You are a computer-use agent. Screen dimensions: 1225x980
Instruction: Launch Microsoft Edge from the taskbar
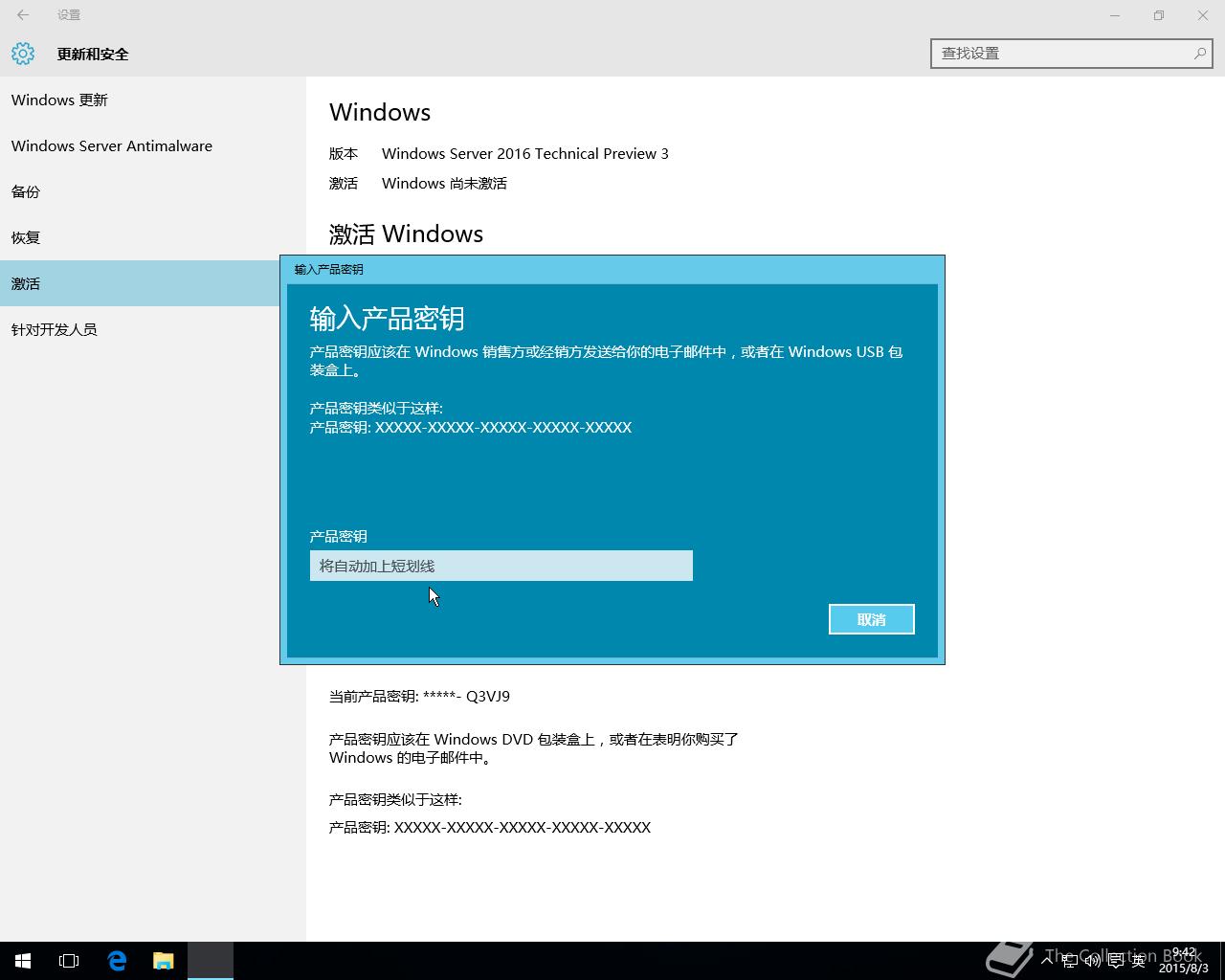point(117,961)
